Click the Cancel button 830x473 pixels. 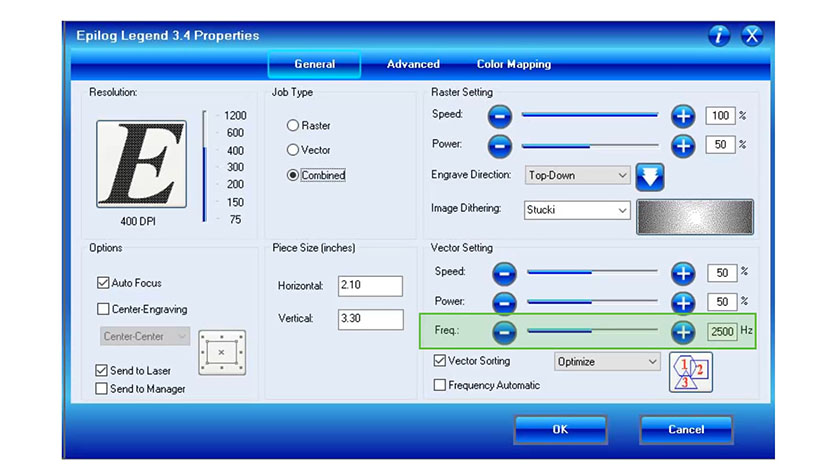(x=686, y=429)
